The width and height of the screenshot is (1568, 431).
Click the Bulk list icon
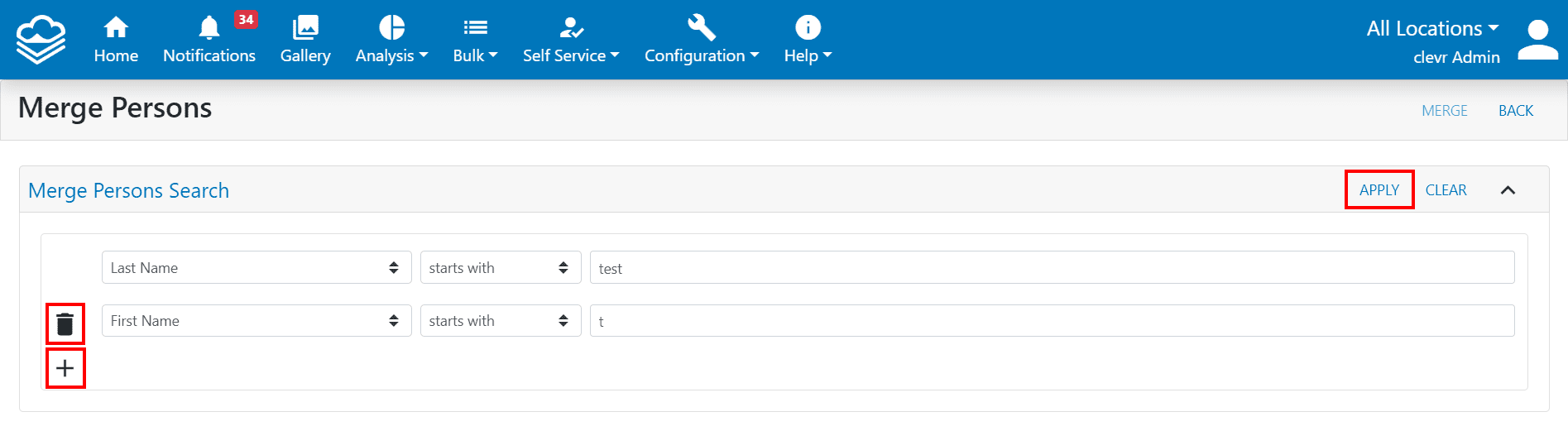point(475,28)
